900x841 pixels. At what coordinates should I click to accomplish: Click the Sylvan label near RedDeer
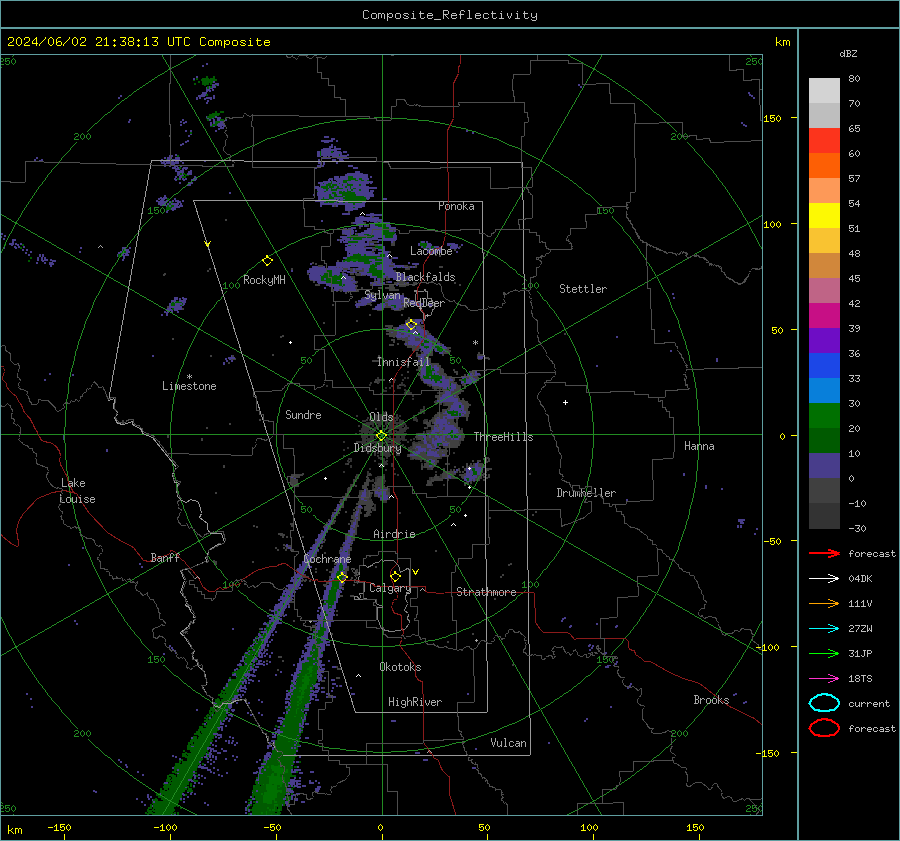[382, 295]
